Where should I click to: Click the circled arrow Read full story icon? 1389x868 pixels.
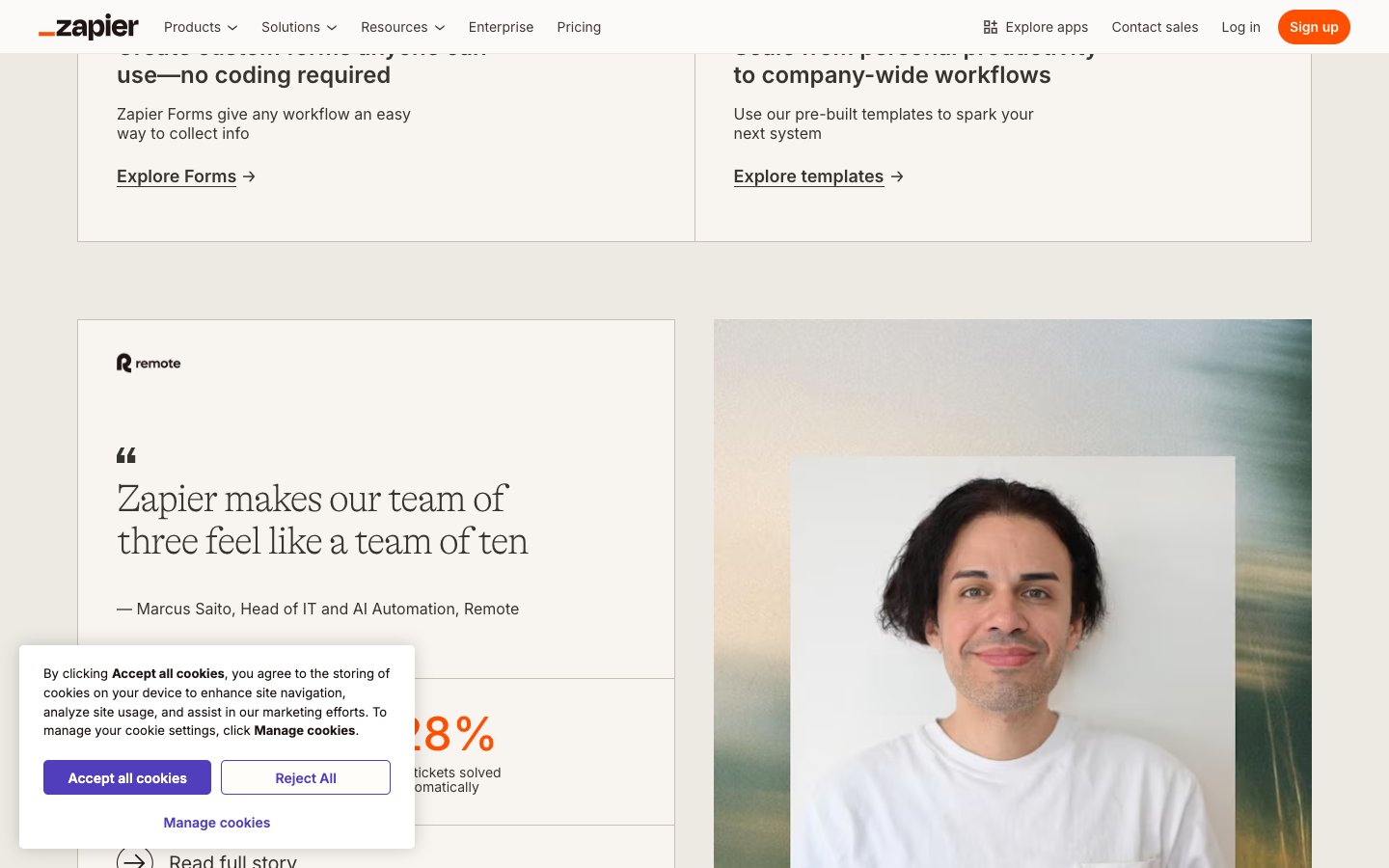point(135,858)
